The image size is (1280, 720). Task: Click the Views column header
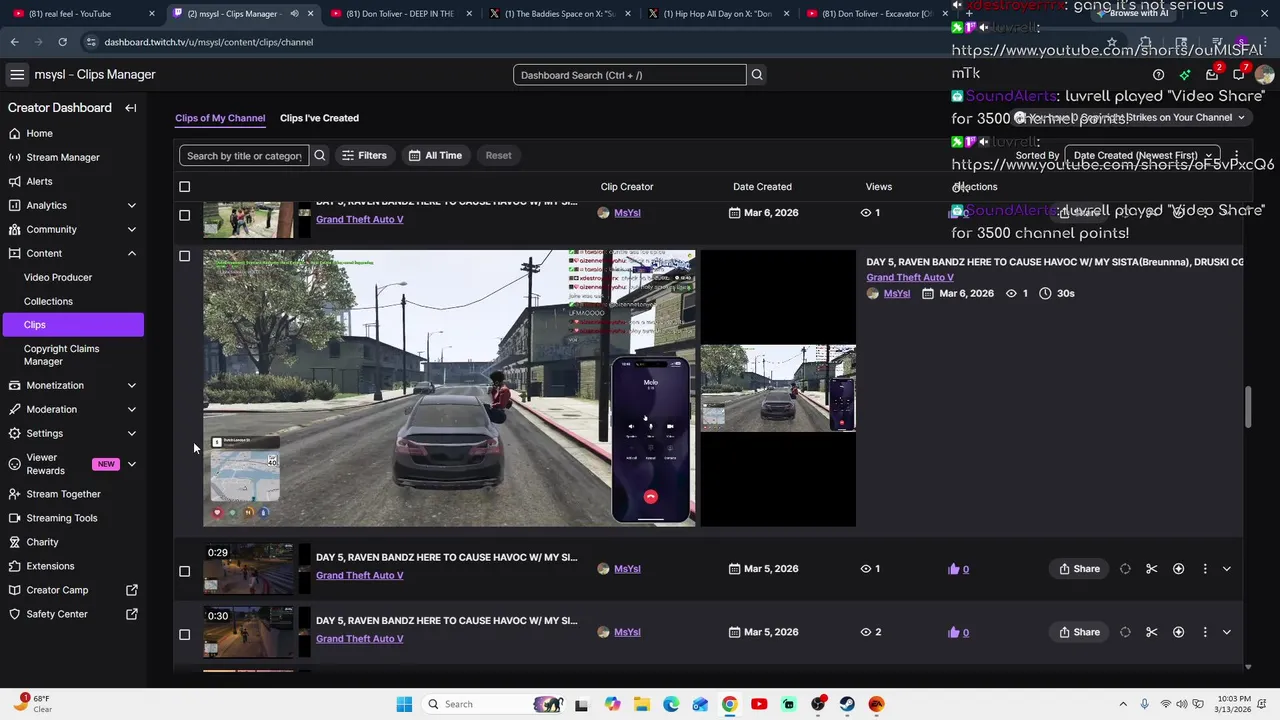[x=878, y=187]
